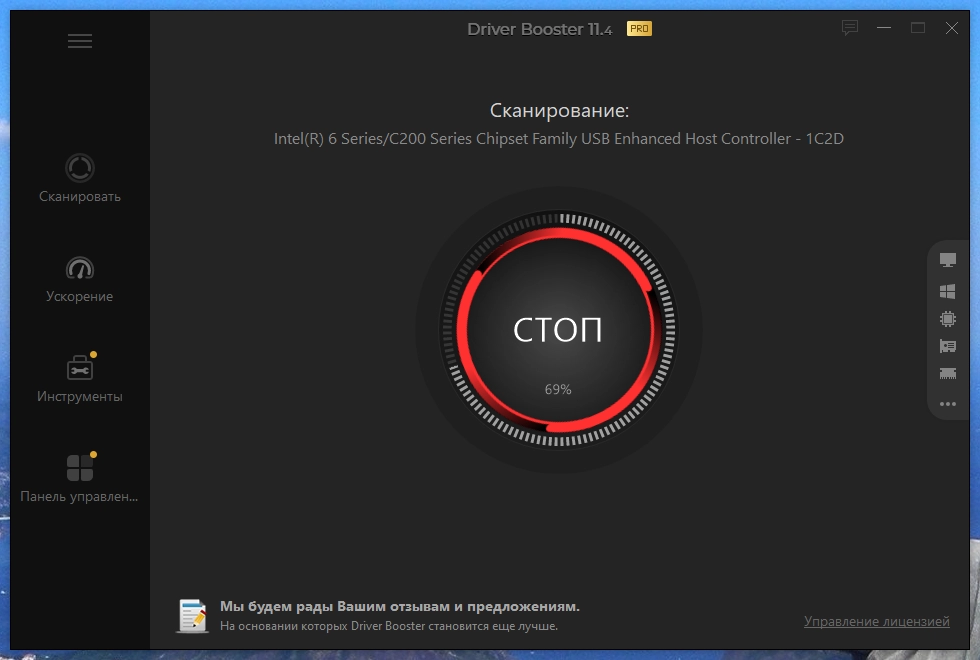Click the scanned device name 'Intel(R) 6 Series/C200'

coord(559,139)
